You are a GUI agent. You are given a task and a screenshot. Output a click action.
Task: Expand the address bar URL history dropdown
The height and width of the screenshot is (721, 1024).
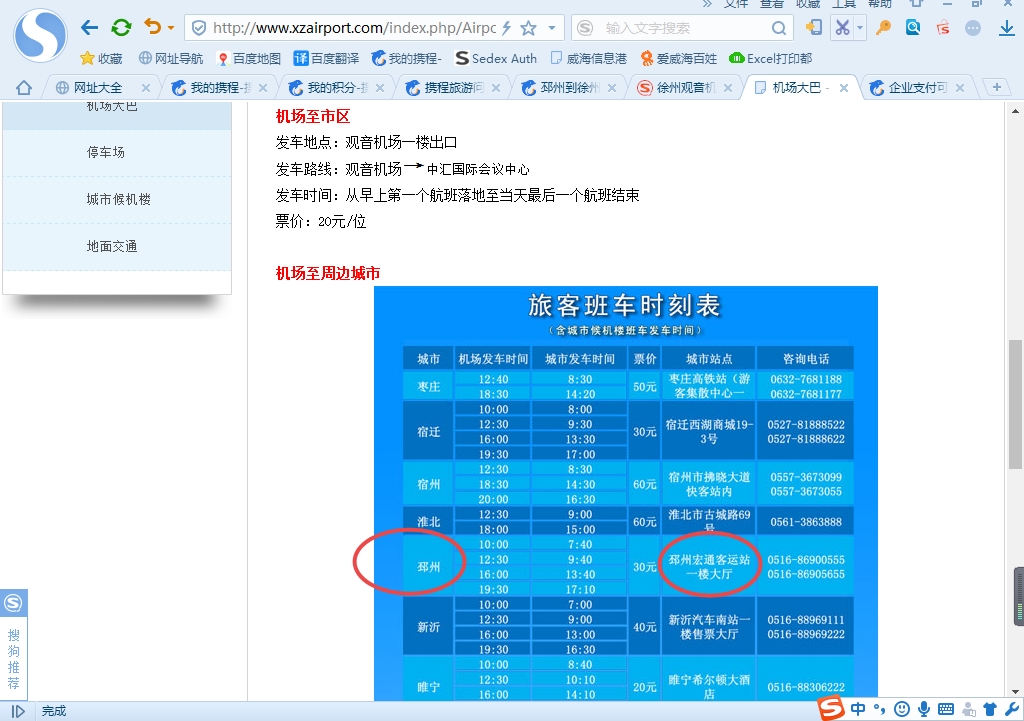point(551,28)
